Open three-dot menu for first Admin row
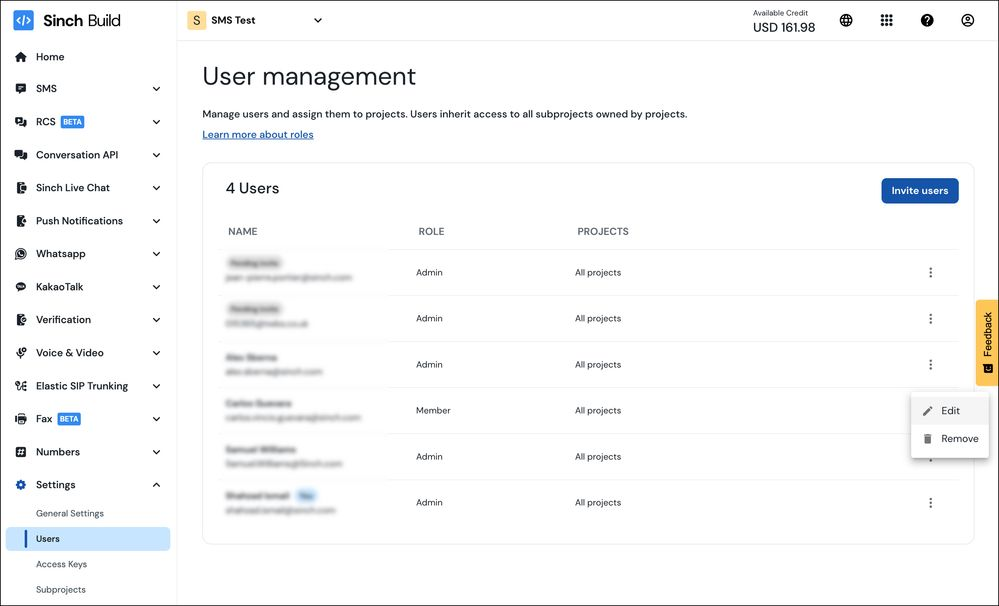Image resolution: width=999 pixels, height=606 pixels. click(x=930, y=273)
